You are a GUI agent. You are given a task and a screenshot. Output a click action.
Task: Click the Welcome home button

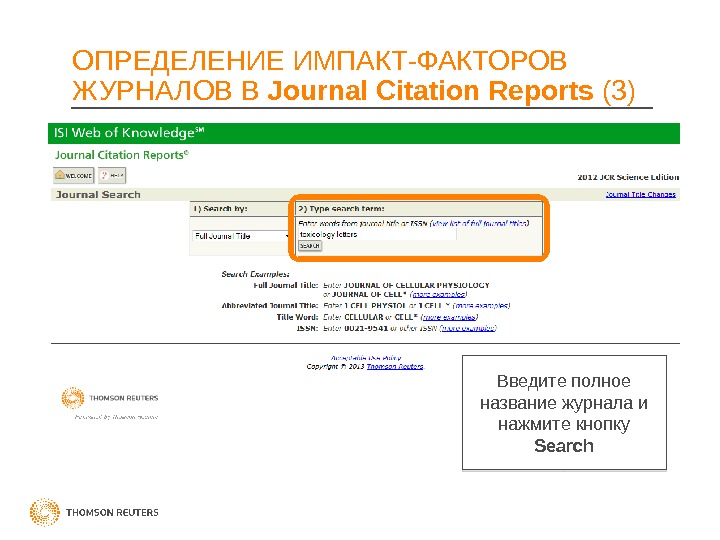[73, 175]
